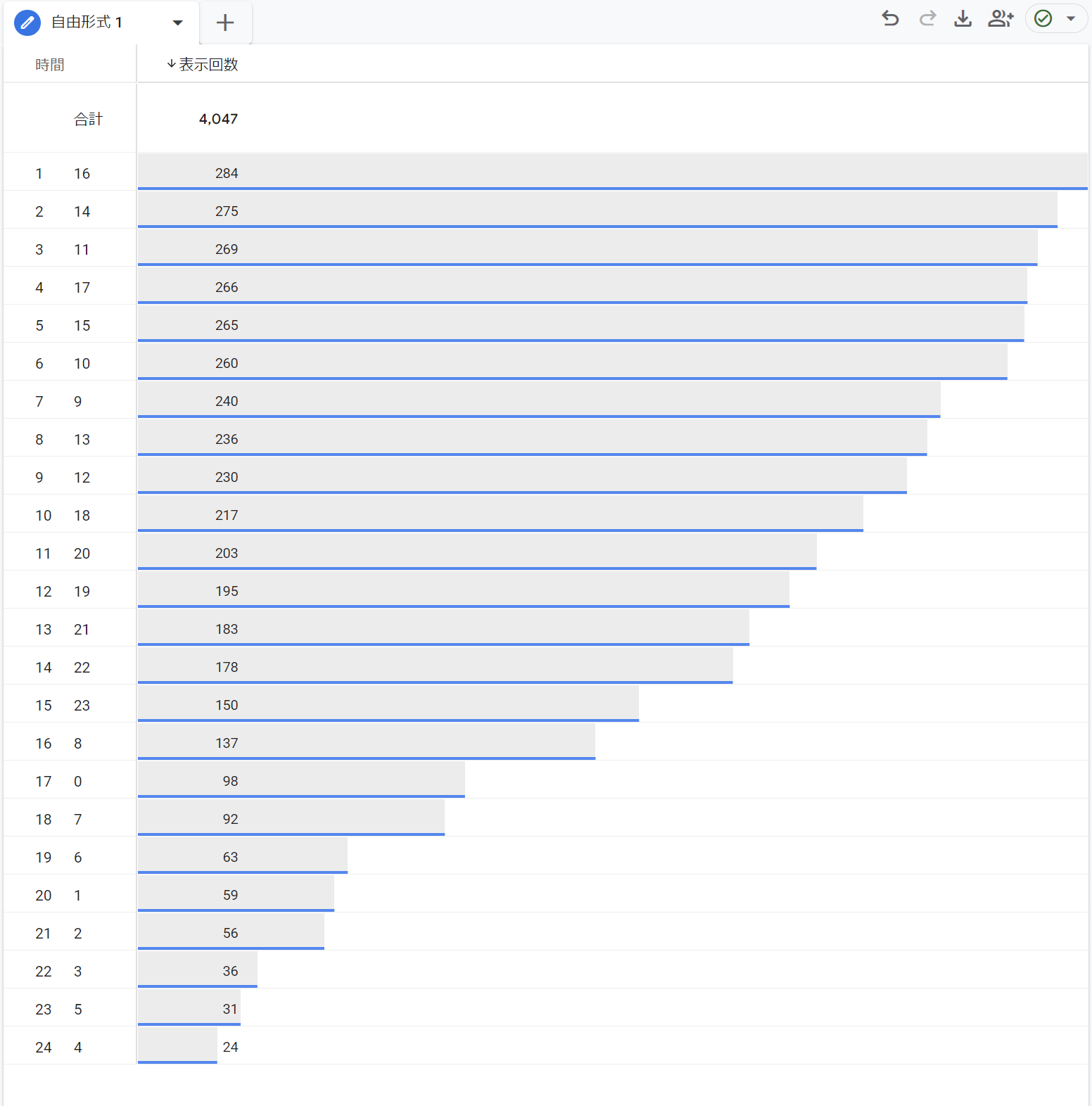This screenshot has width=1092, height=1106.
Task: Open the share exploration icon
Action: pos(1001,18)
